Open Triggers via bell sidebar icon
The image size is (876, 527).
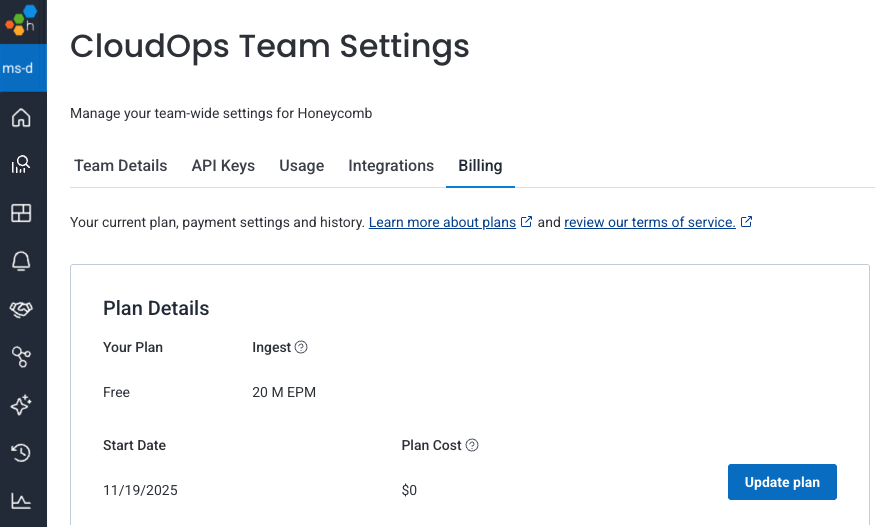coord(21,261)
